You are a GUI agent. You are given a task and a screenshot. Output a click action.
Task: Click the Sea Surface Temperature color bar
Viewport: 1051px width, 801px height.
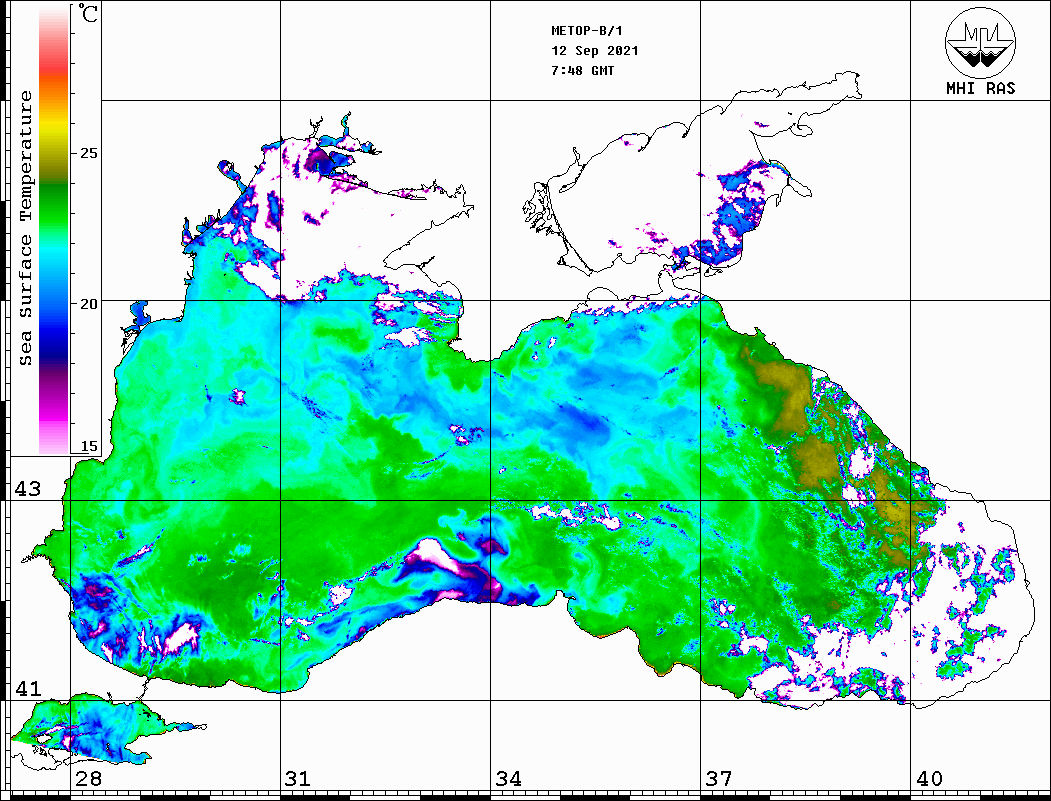pos(54,229)
